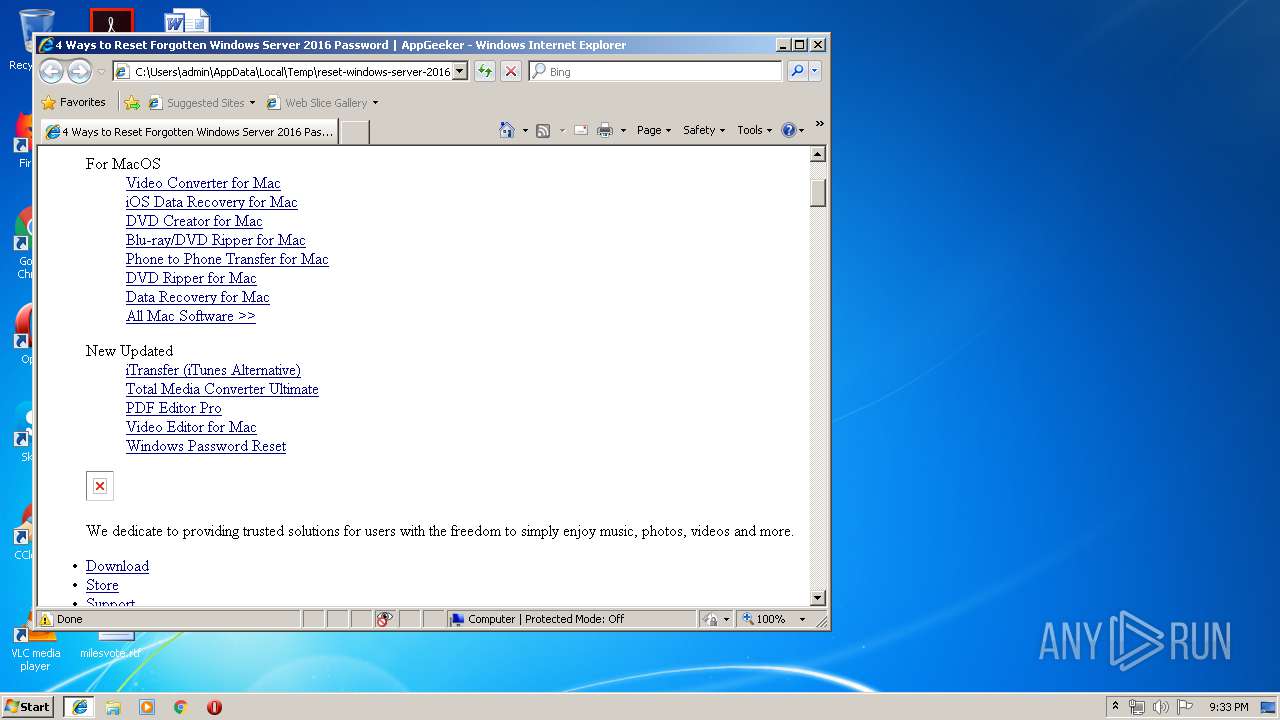This screenshot has height=720, width=1280.
Task: Select the 4 Ways to Reset tab
Action: tap(189, 132)
